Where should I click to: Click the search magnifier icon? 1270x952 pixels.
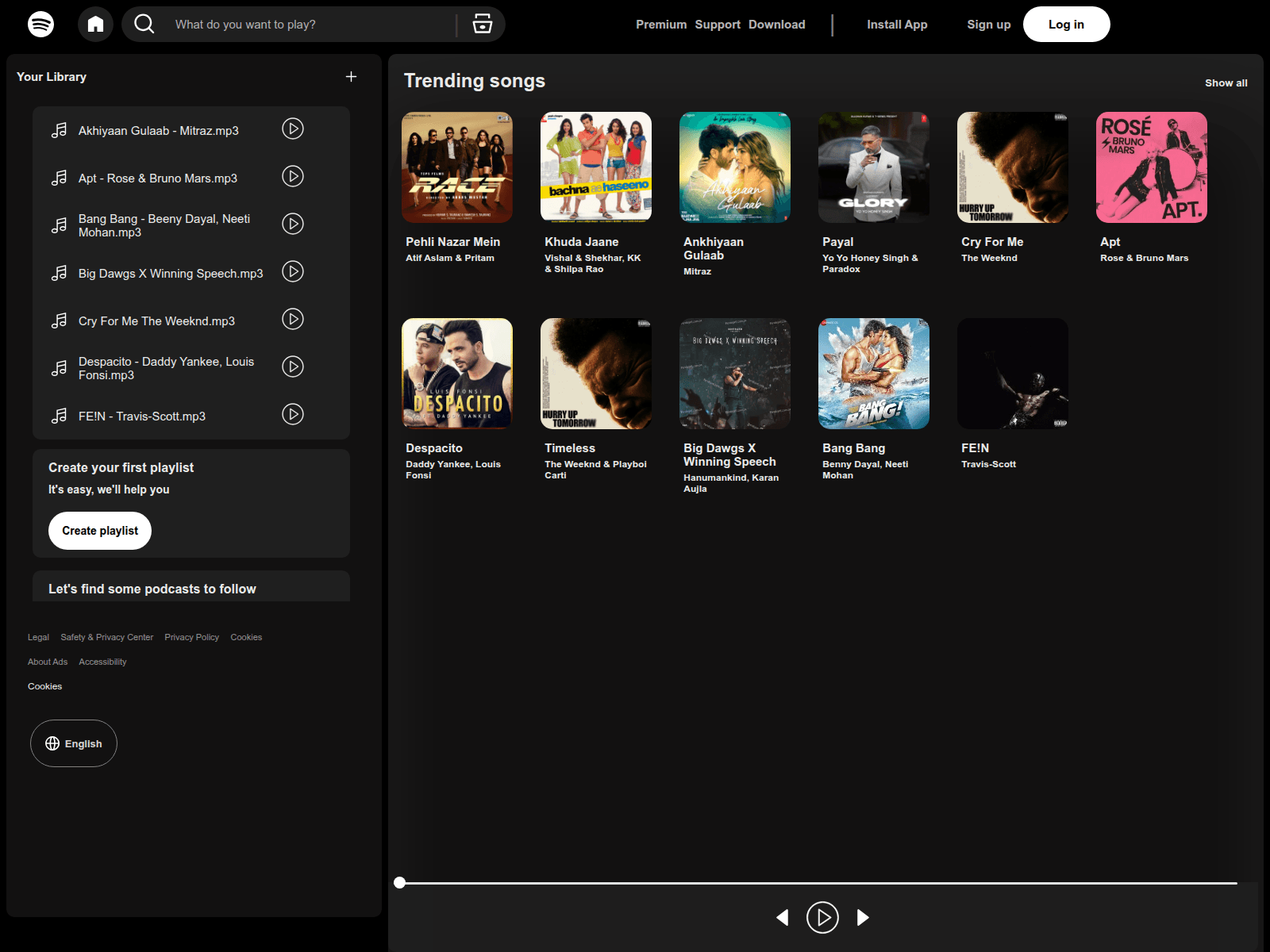coord(144,24)
